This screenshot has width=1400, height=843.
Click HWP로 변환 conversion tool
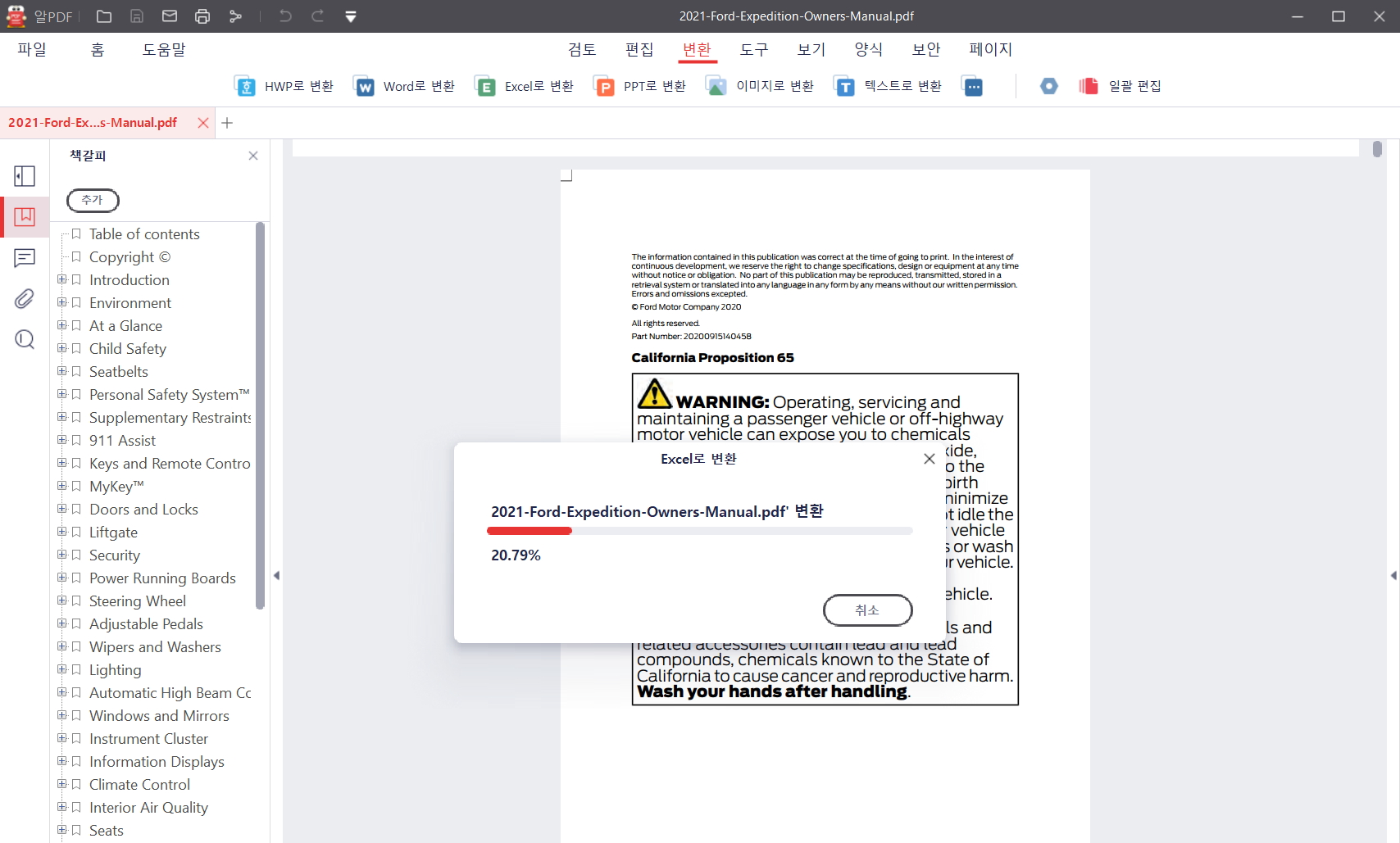coord(284,86)
